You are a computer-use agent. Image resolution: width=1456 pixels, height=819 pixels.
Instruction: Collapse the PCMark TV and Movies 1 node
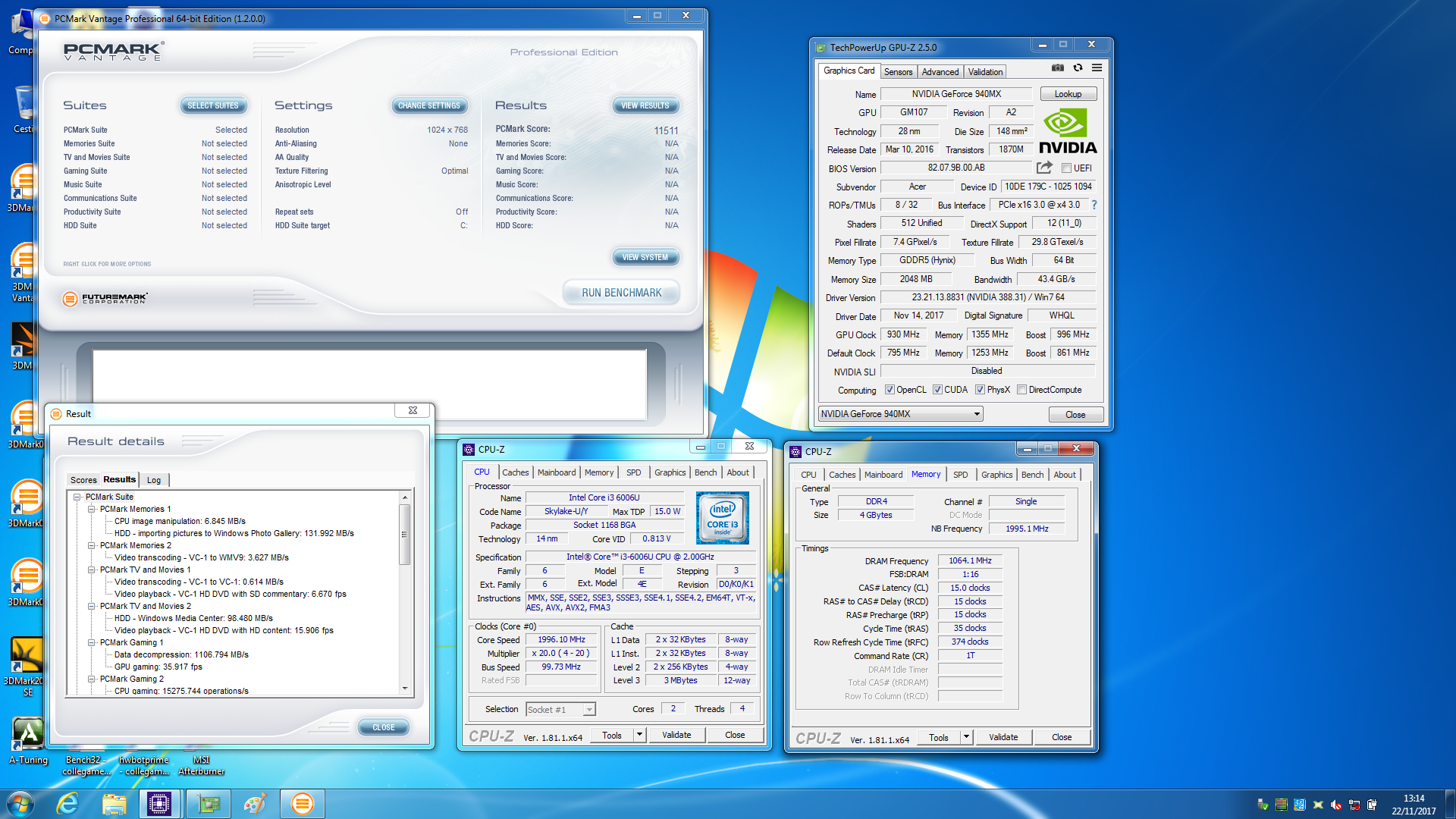(x=92, y=570)
